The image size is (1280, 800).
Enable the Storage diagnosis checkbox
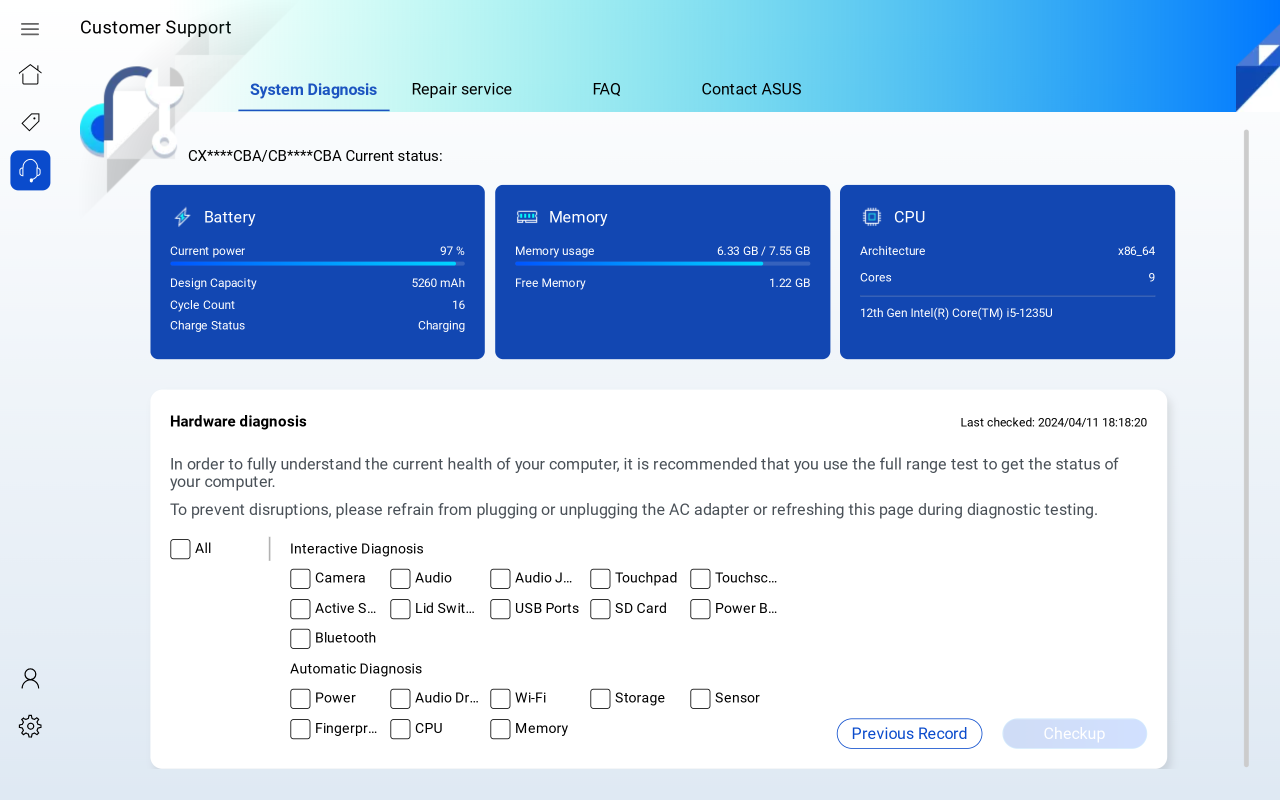tap(600, 698)
